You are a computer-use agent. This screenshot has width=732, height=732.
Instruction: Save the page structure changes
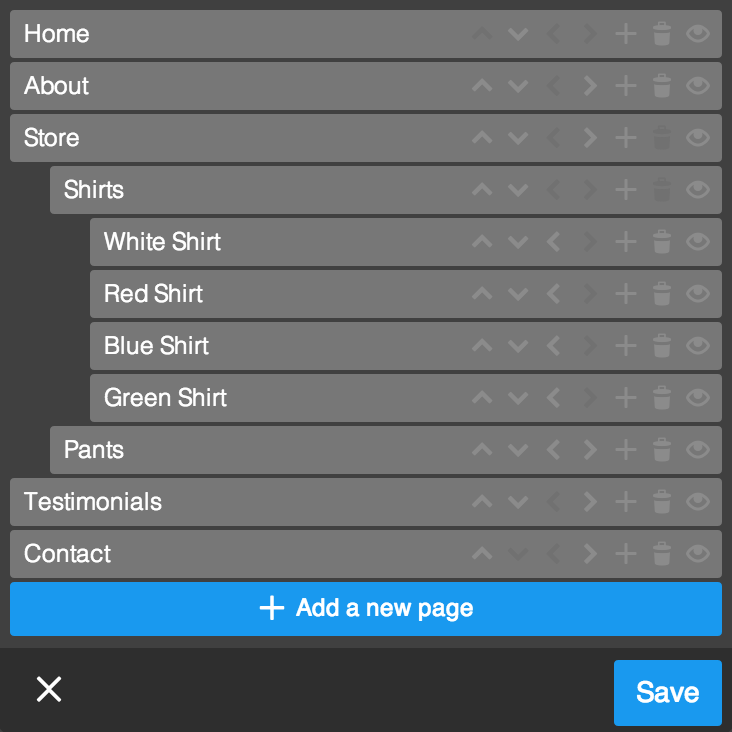click(668, 692)
